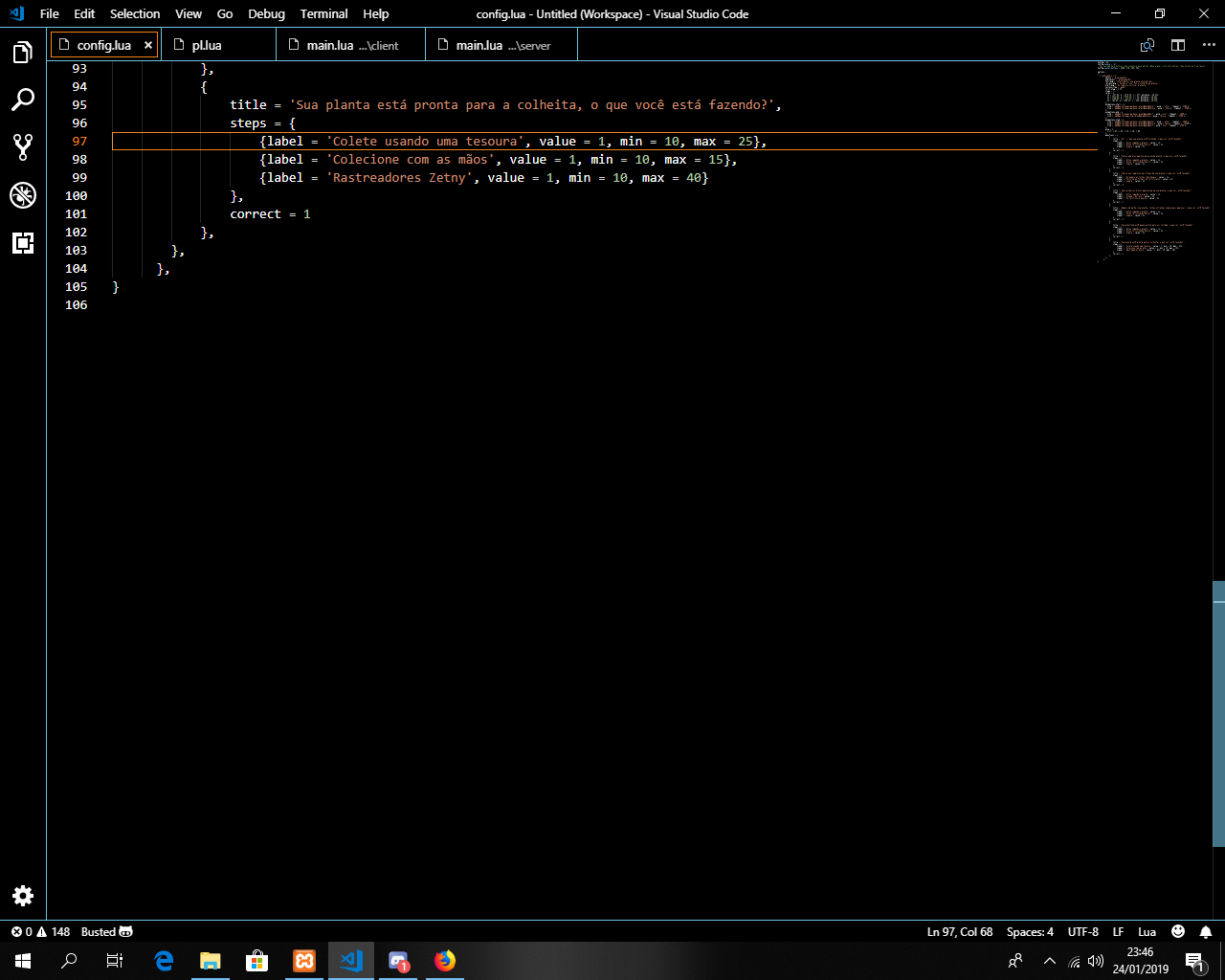
Task: Open the Source Control view
Action: point(23,147)
